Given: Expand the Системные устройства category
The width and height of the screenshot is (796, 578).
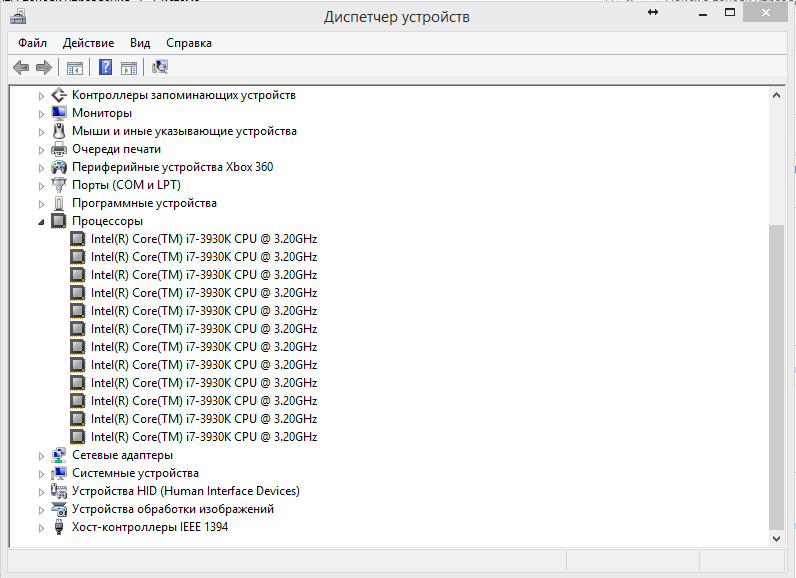Looking at the screenshot, I should [42, 474].
